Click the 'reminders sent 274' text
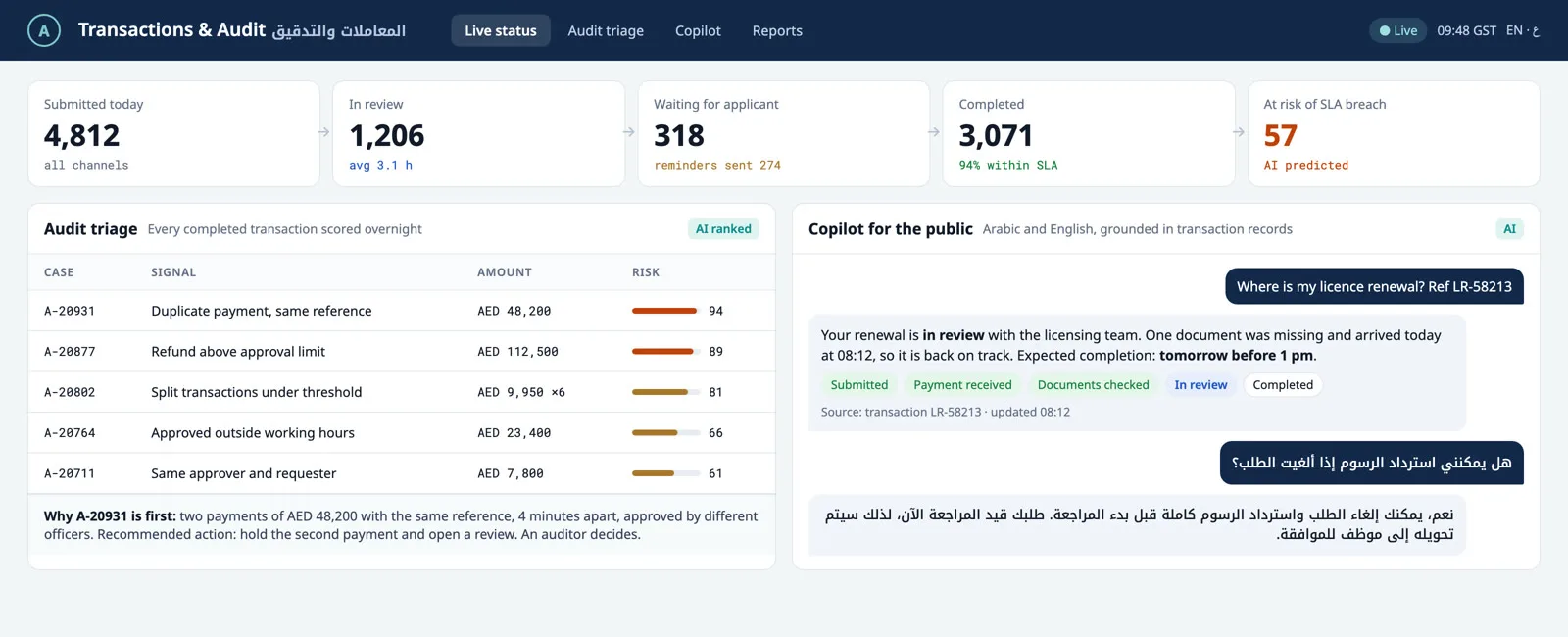Screen dimensions: 1568x637 click(x=717, y=166)
